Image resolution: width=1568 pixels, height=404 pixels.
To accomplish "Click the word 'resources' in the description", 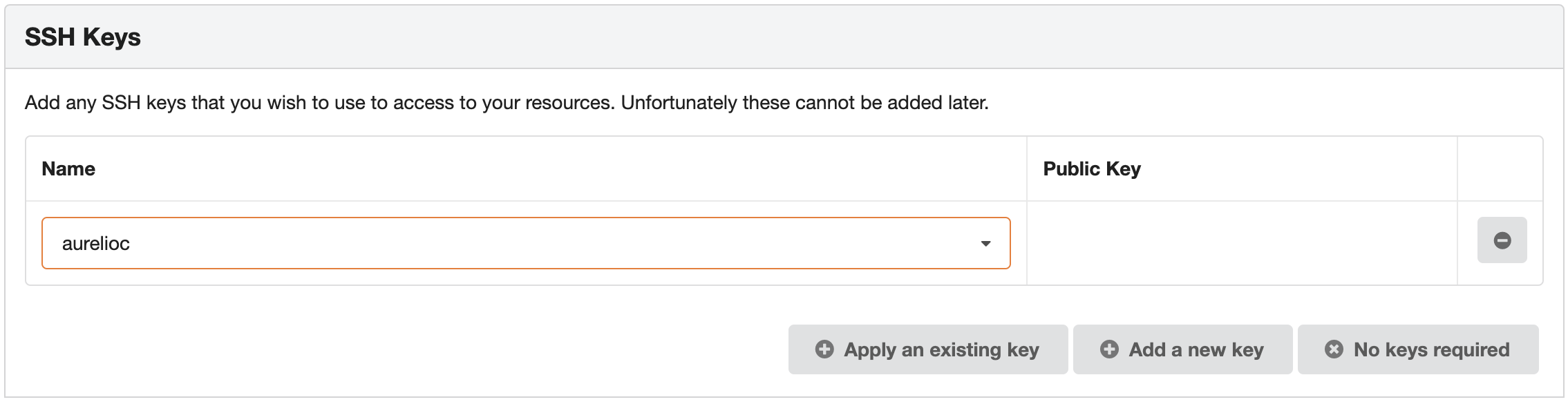I will point(569,103).
